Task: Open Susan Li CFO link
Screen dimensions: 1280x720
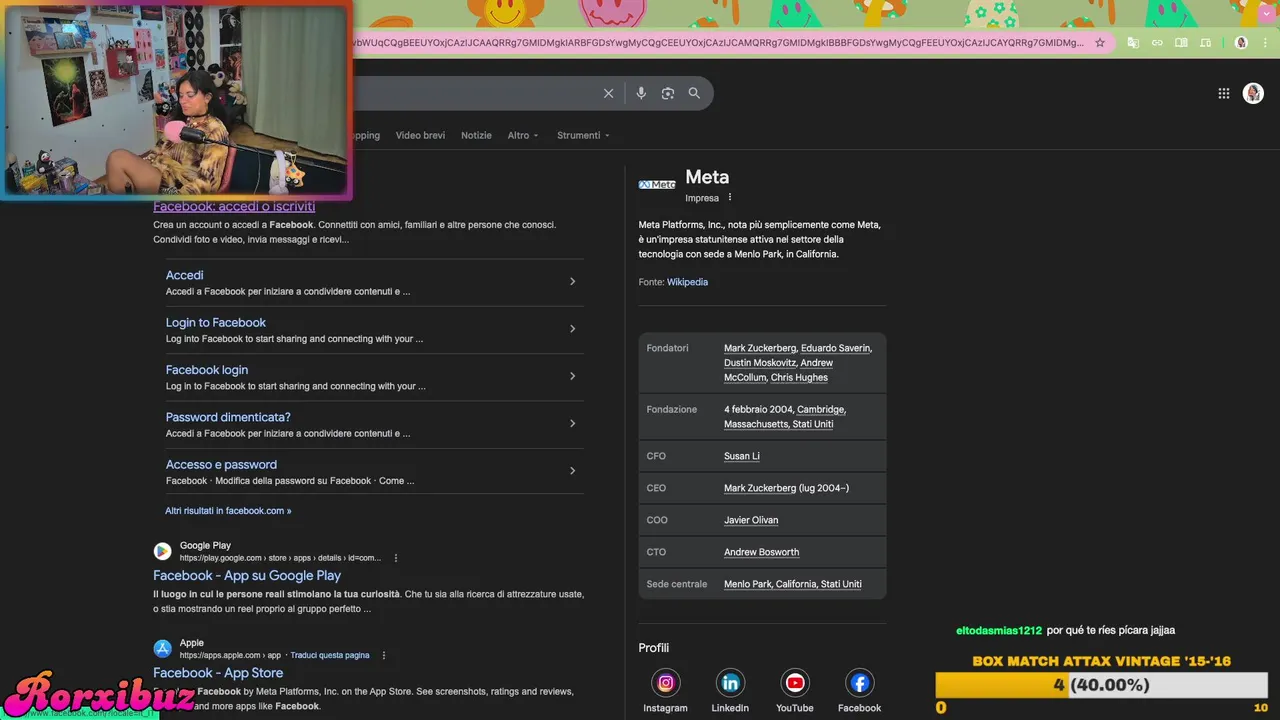Action: 742,456
